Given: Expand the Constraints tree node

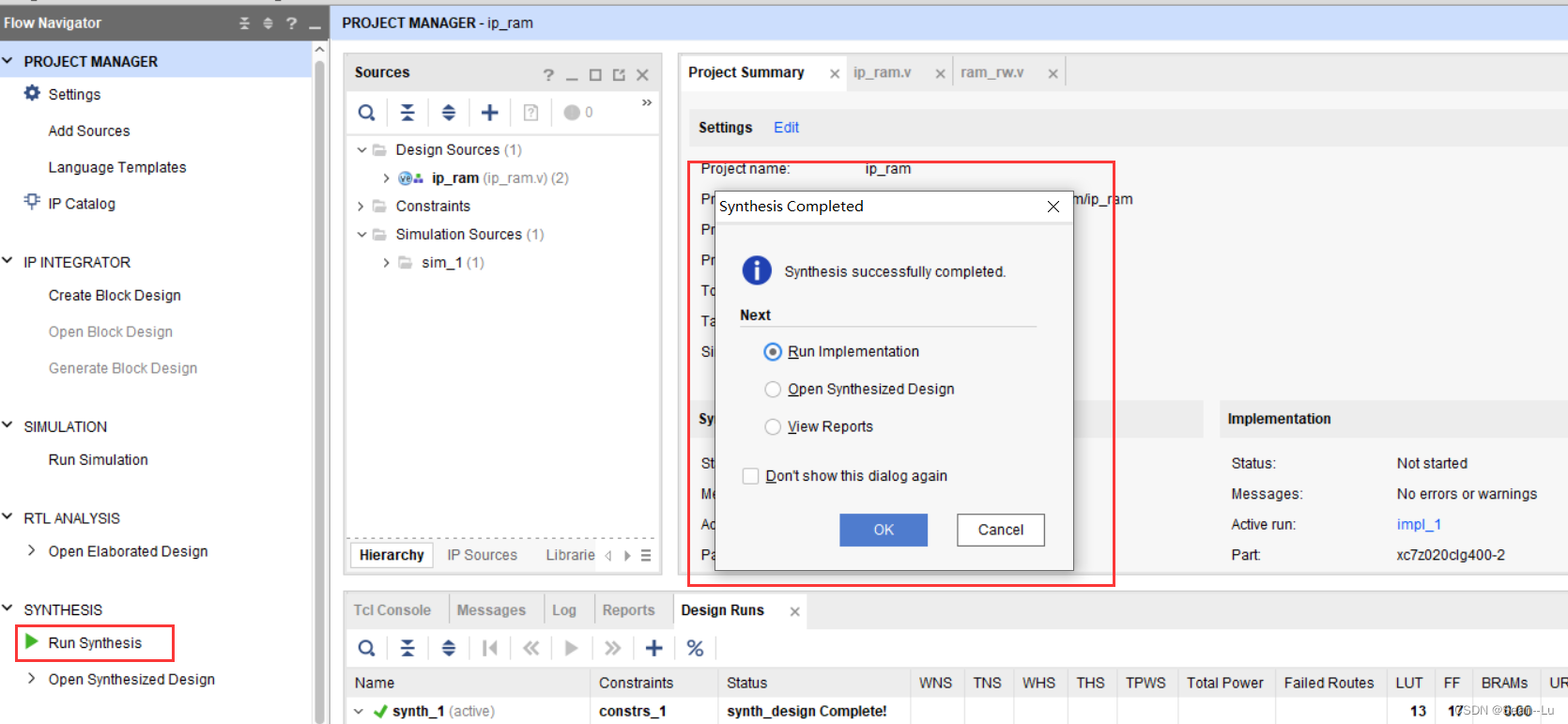Looking at the screenshot, I should point(361,206).
